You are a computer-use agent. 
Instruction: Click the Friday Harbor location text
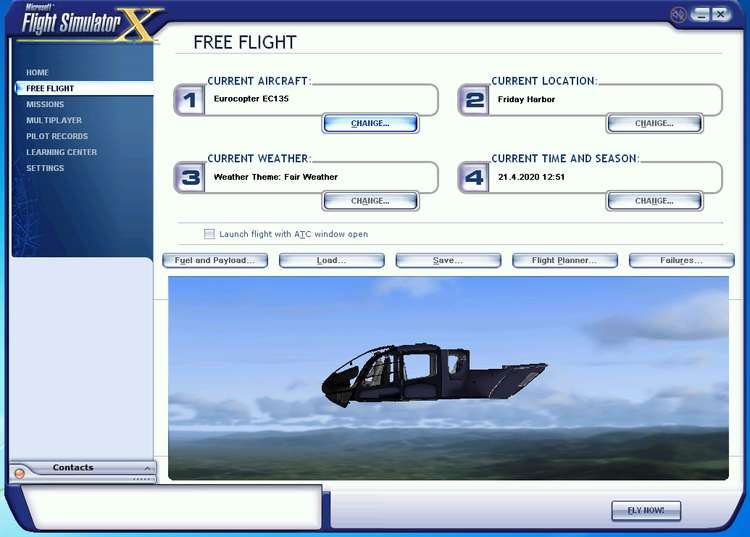tap(526, 99)
